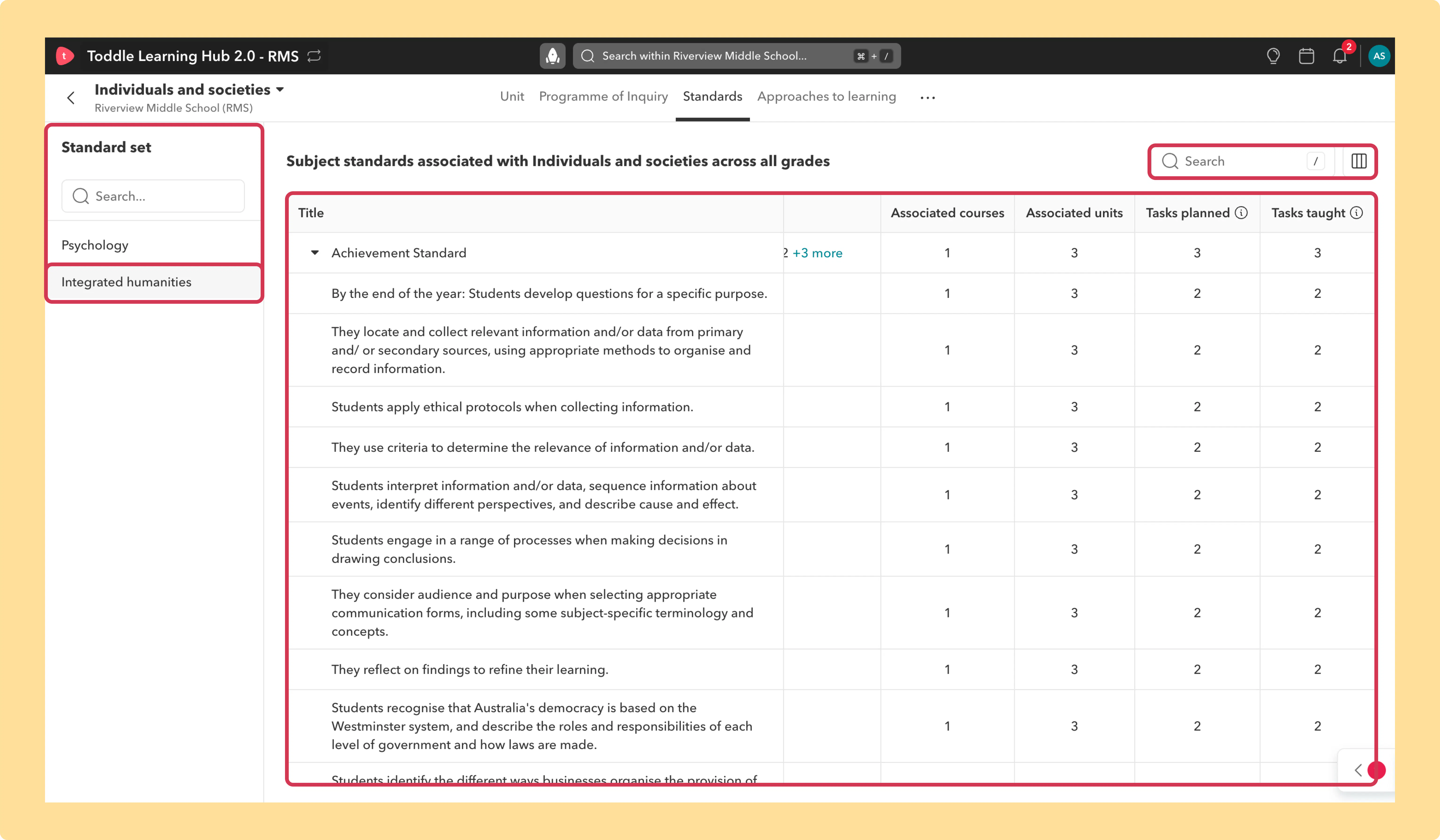This screenshot has width=1440, height=840.
Task: Select 'They reflect on findings' standard
Action: [x=470, y=670]
